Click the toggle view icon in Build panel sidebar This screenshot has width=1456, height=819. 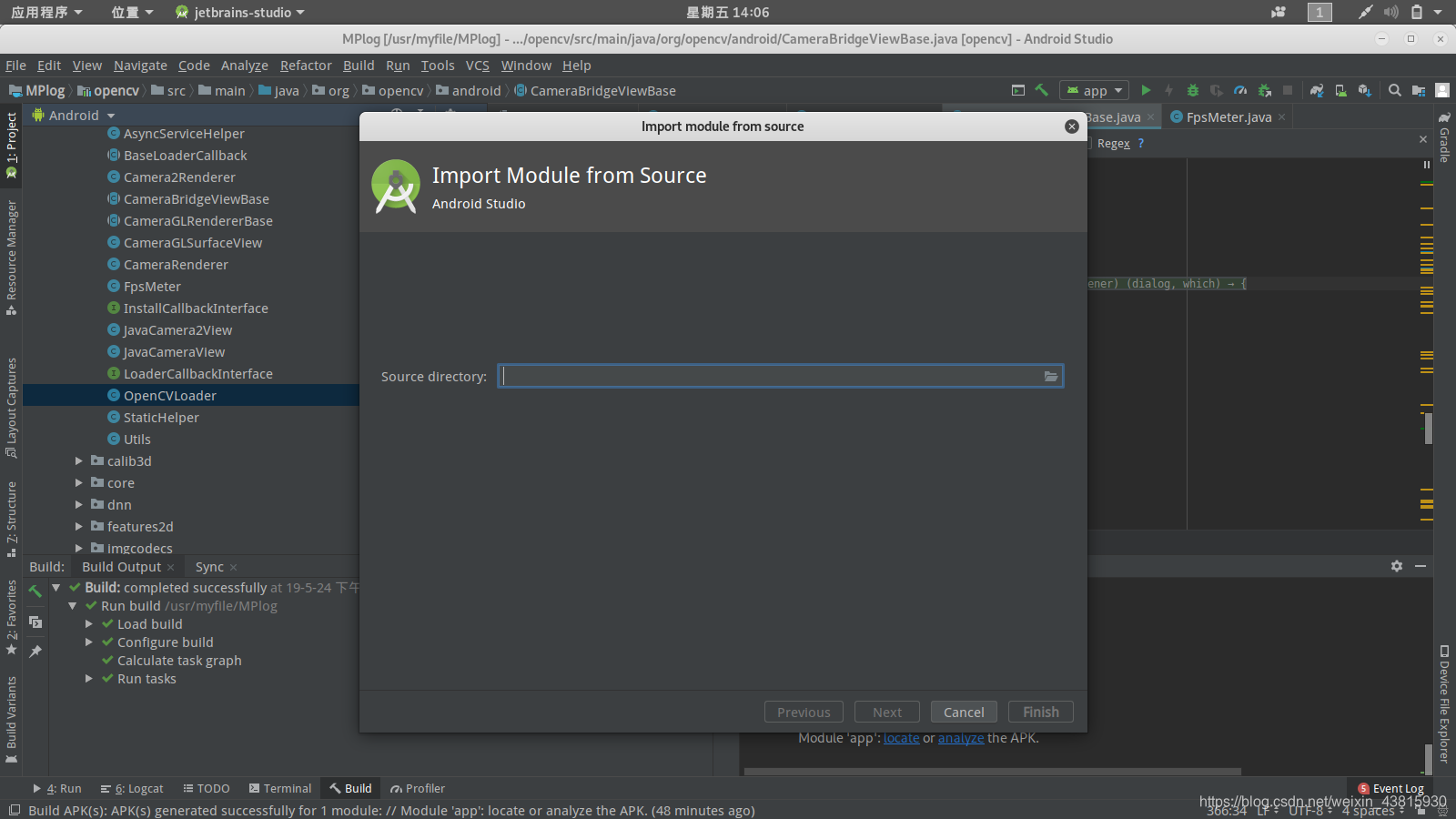tap(35, 622)
